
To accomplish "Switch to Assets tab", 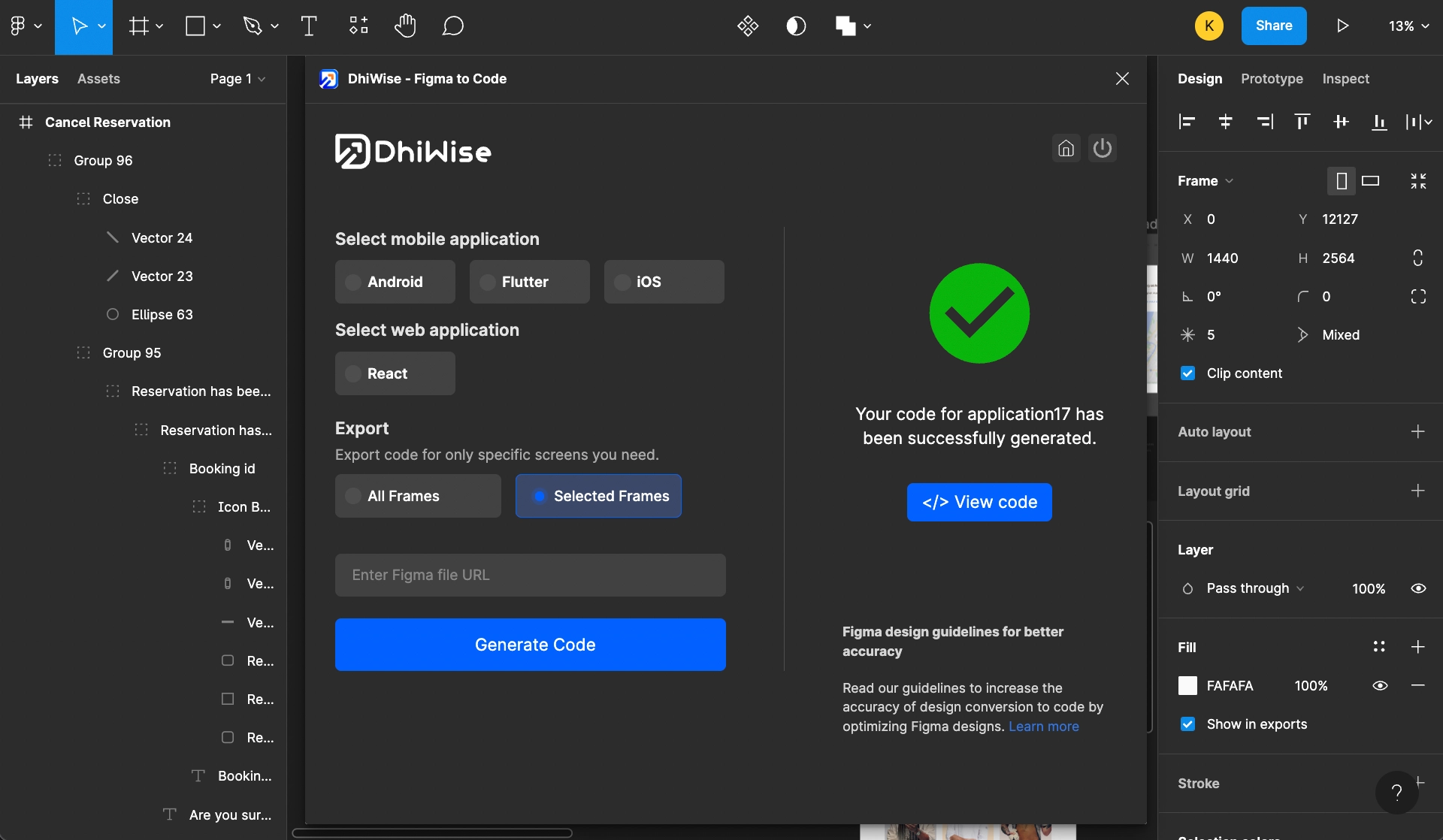I will click(98, 79).
